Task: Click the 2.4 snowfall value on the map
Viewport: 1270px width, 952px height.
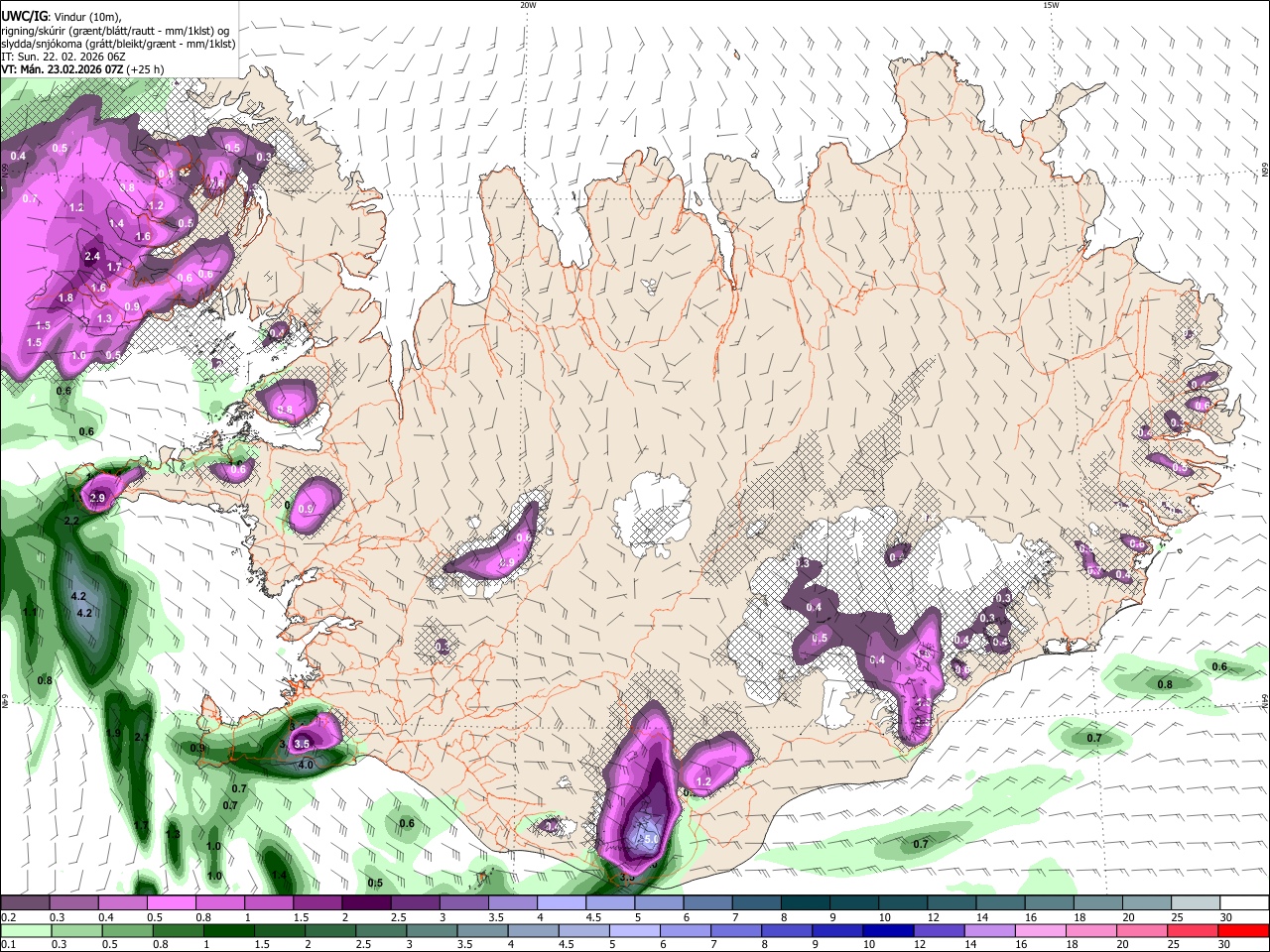Action: (93, 257)
